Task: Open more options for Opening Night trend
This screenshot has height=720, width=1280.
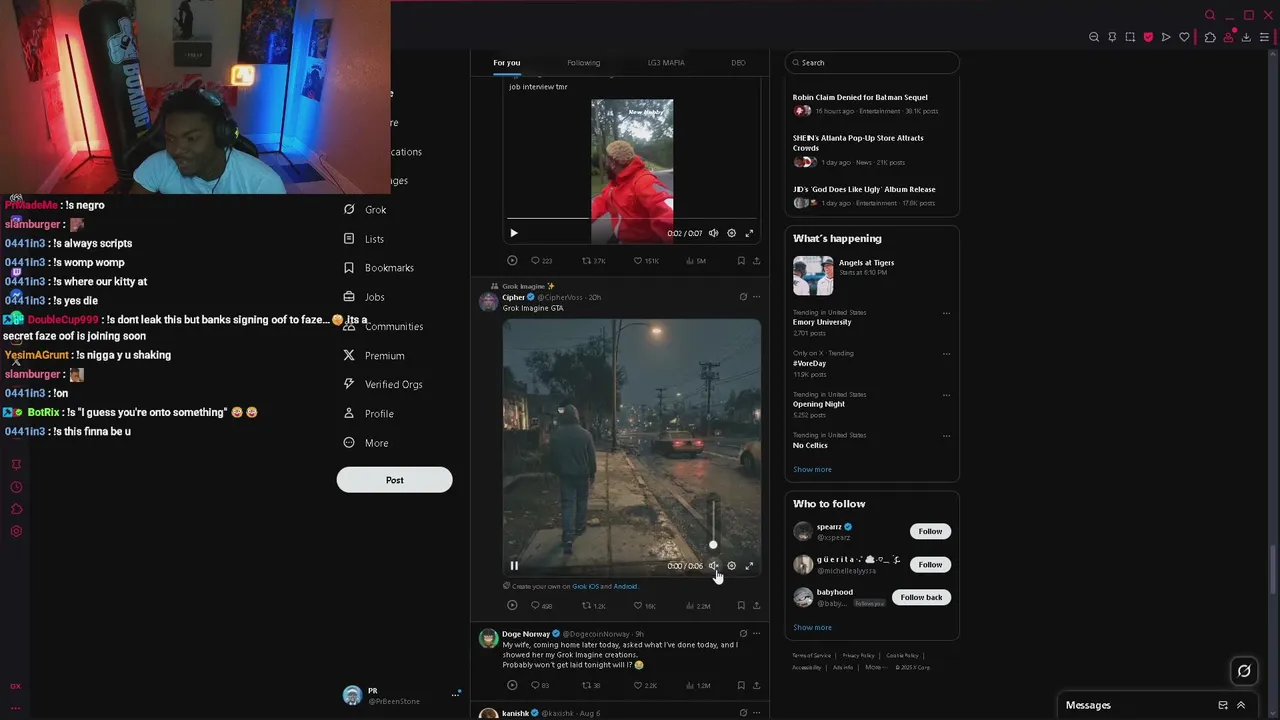Action: click(946, 395)
